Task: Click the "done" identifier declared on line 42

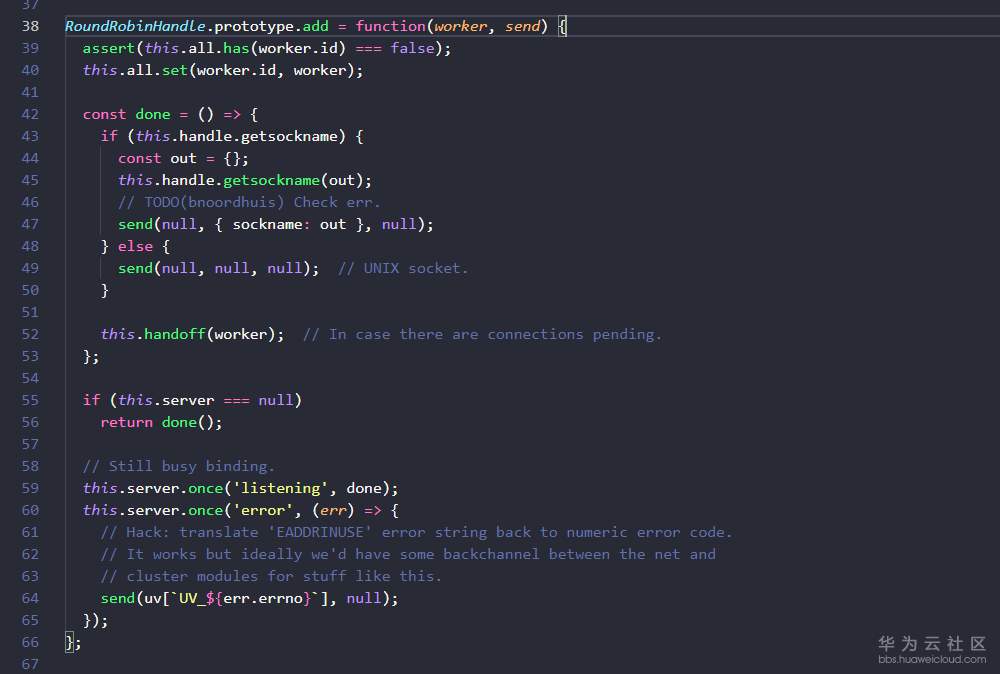Action: point(153,114)
